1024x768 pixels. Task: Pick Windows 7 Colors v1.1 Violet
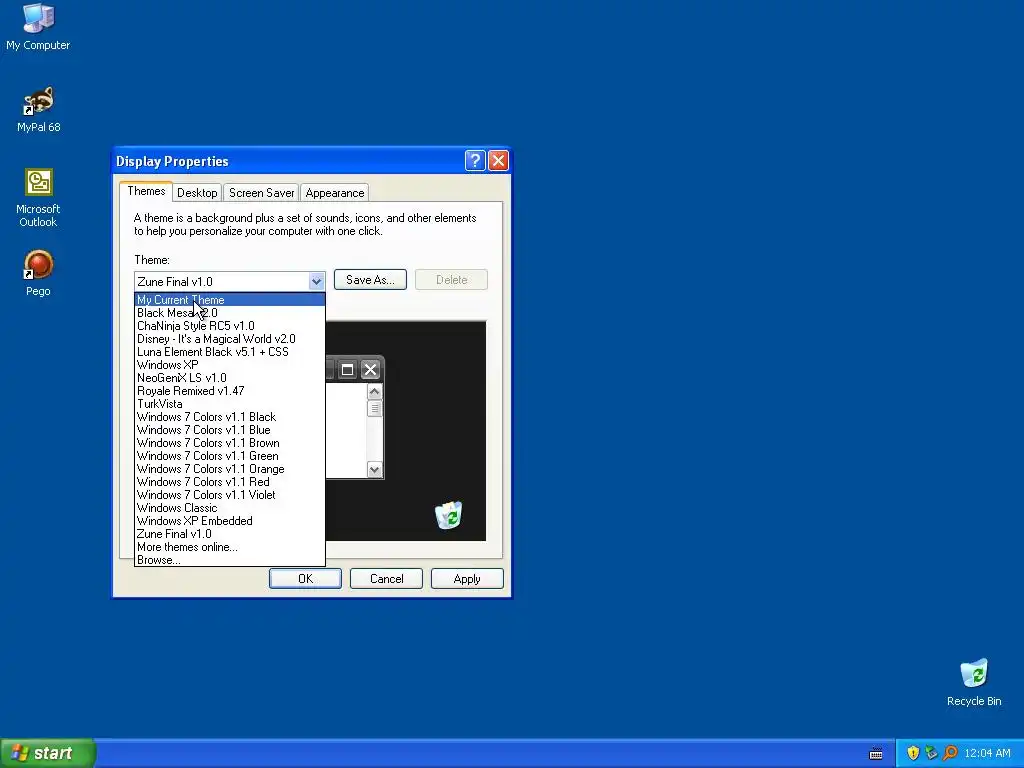tap(230, 495)
